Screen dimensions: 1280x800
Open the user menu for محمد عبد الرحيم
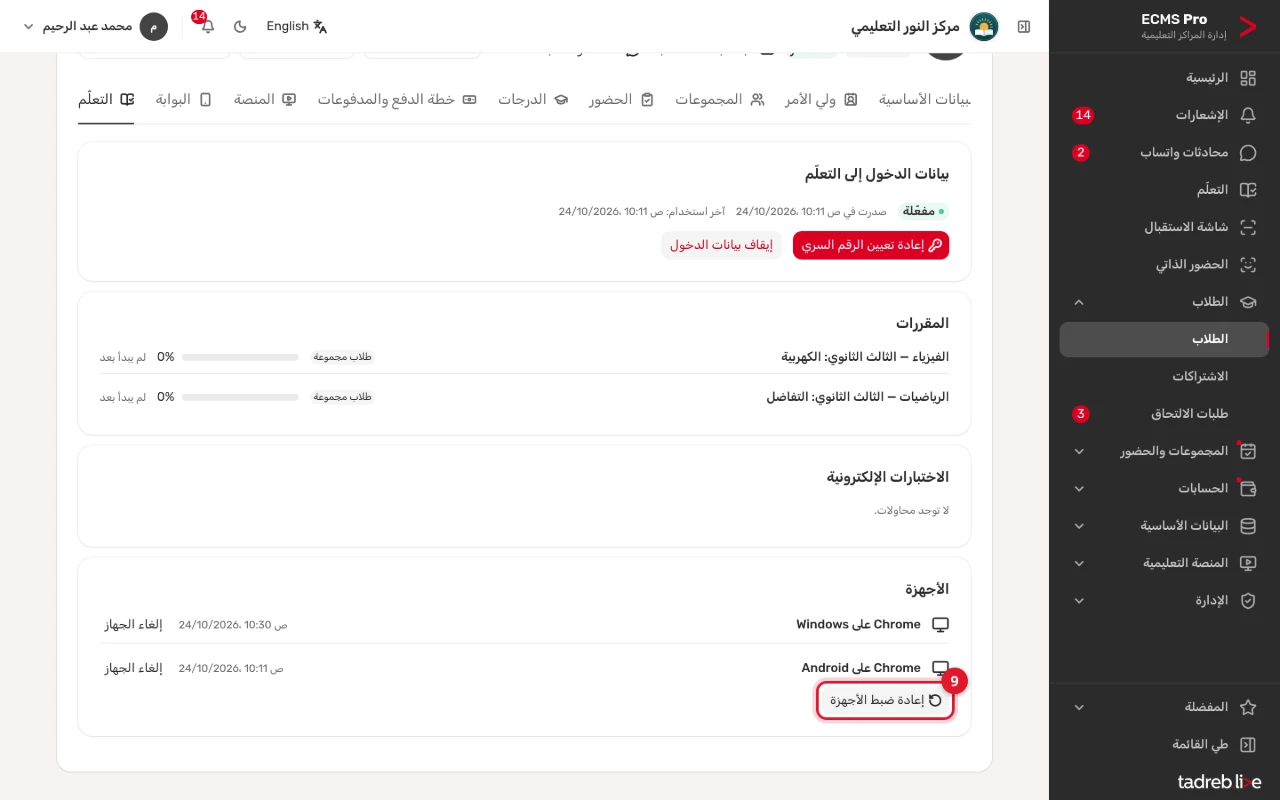coord(94,27)
